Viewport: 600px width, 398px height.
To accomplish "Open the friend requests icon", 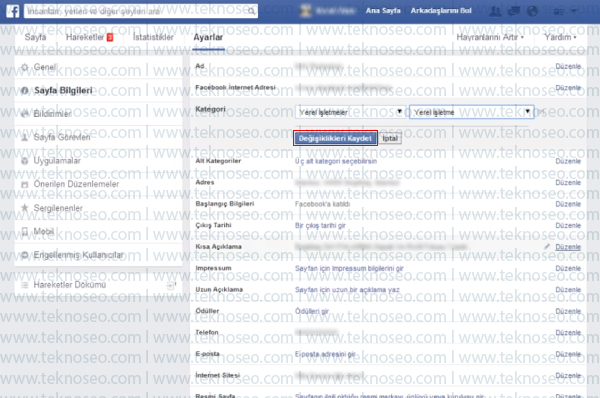I will click(496, 11).
